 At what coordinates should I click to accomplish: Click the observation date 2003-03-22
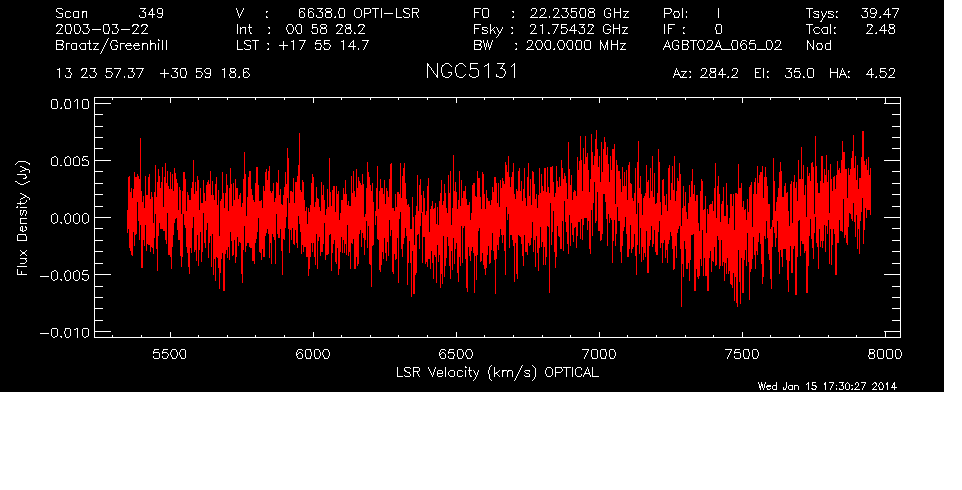point(102,29)
